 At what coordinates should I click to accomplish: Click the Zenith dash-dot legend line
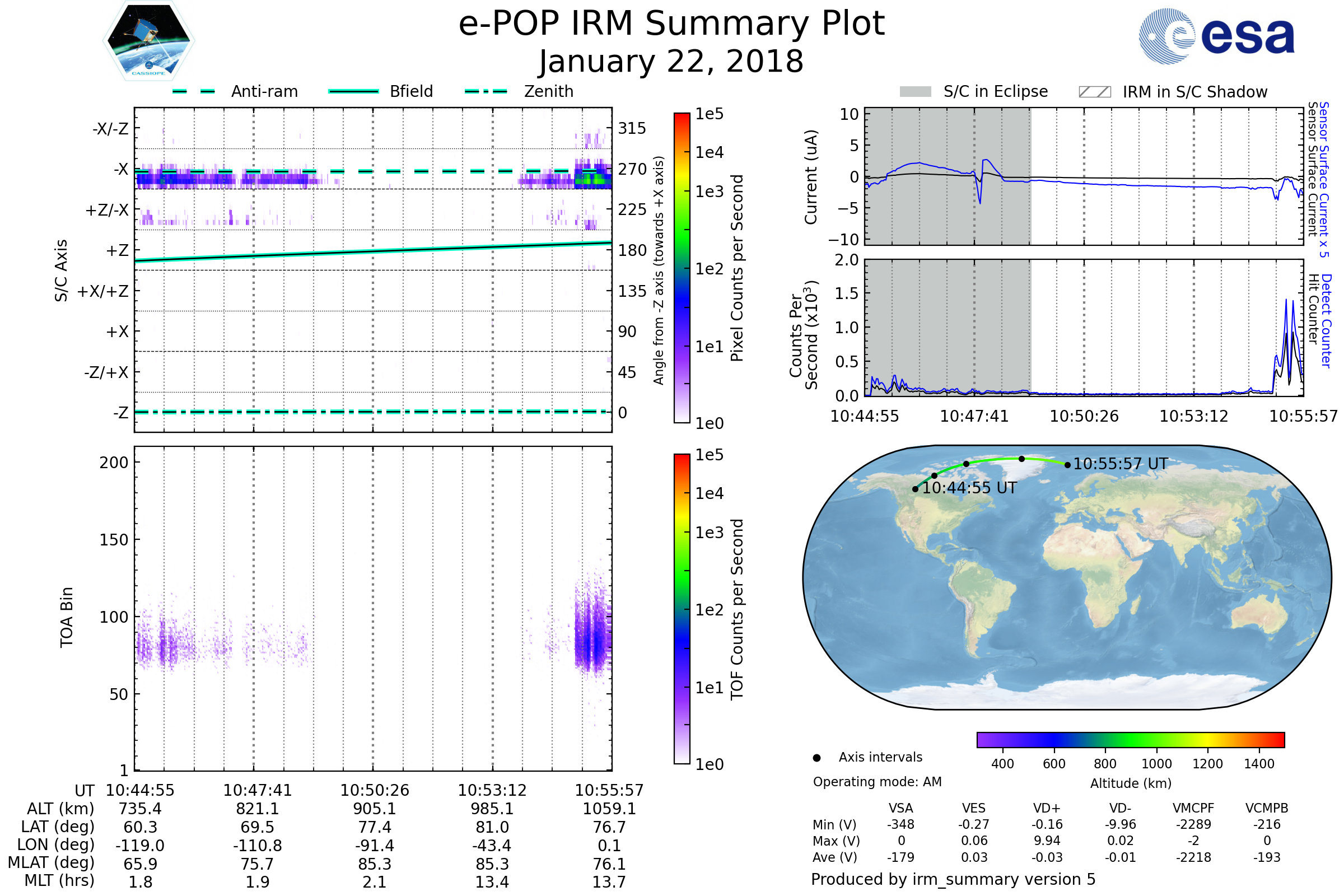point(486,91)
